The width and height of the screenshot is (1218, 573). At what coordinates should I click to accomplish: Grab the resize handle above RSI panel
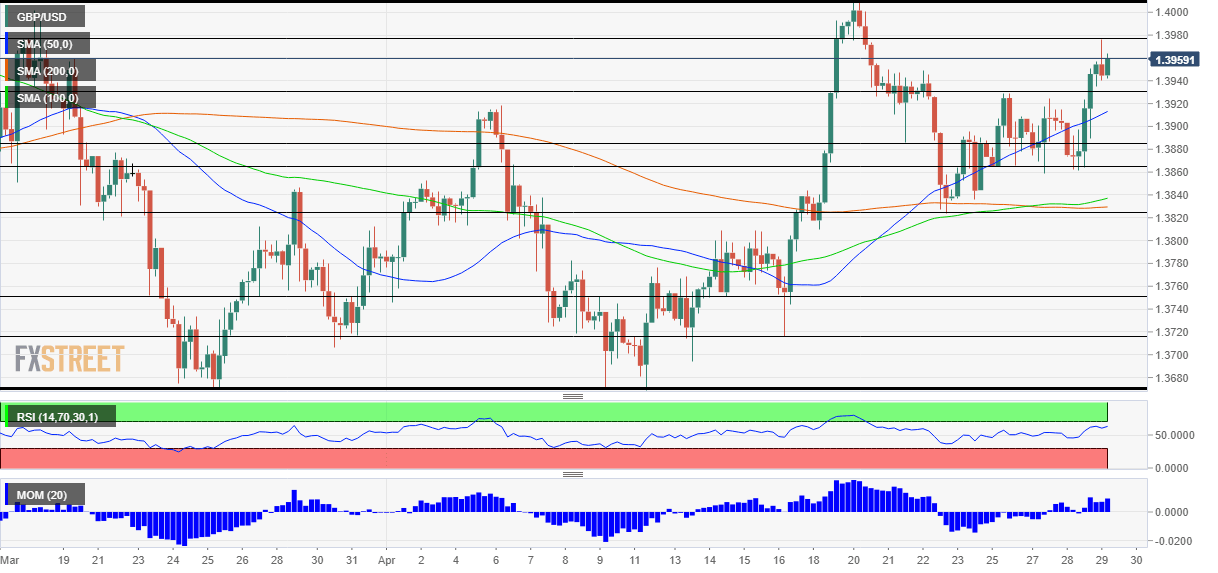point(572,396)
